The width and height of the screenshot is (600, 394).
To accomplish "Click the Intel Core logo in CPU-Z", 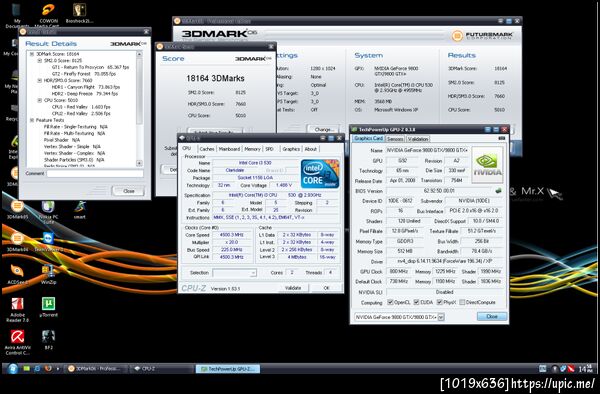I will click(x=320, y=174).
